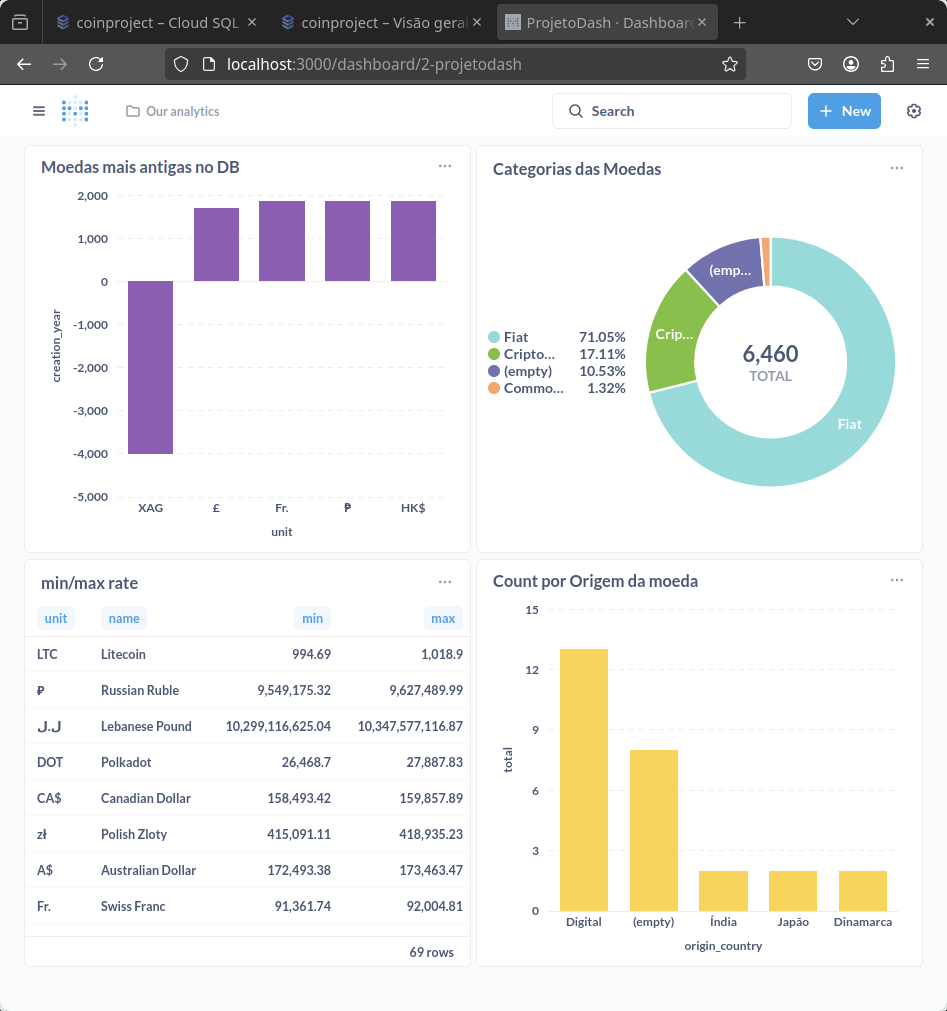Open the Pocket save icon

(x=815, y=64)
